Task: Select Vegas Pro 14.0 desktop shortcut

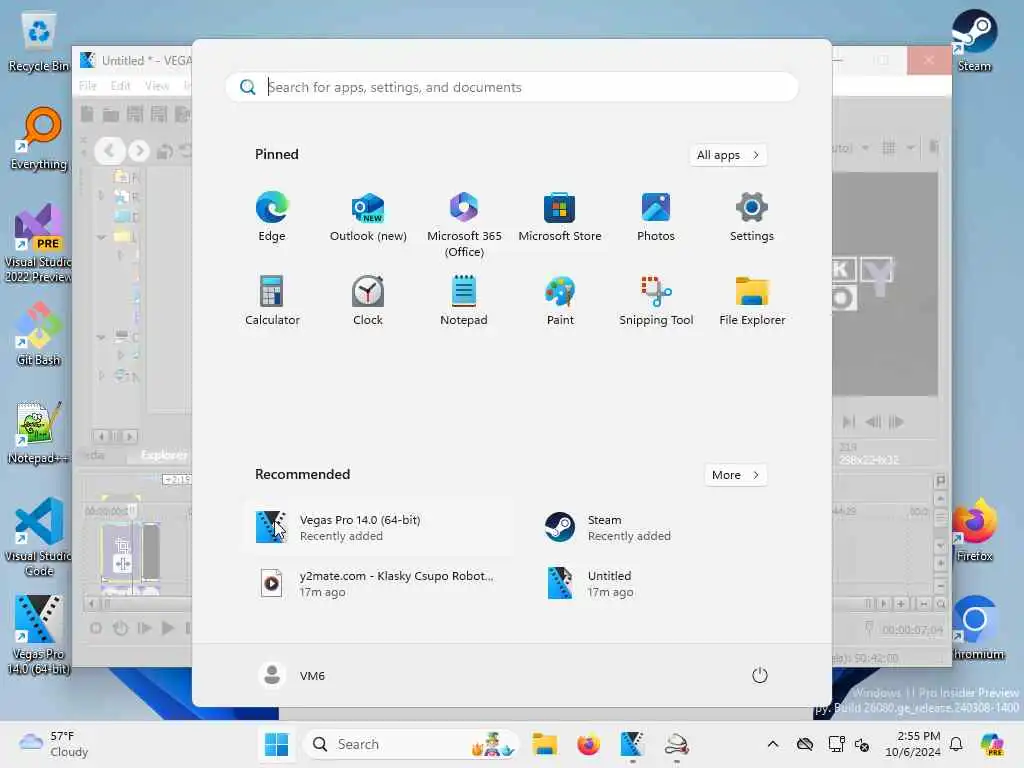Action: tap(39, 635)
